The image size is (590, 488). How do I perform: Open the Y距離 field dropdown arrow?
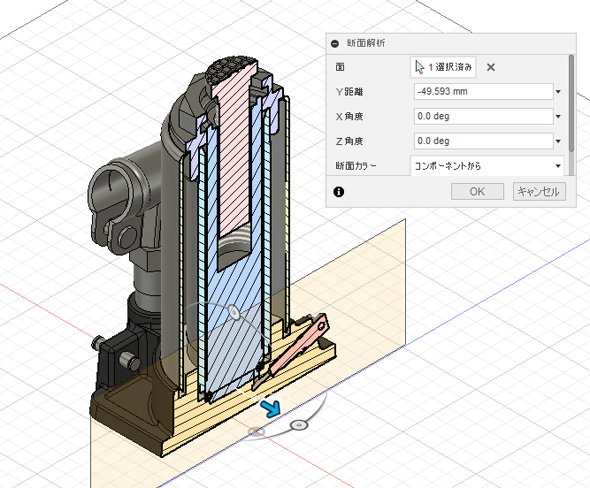(558, 92)
